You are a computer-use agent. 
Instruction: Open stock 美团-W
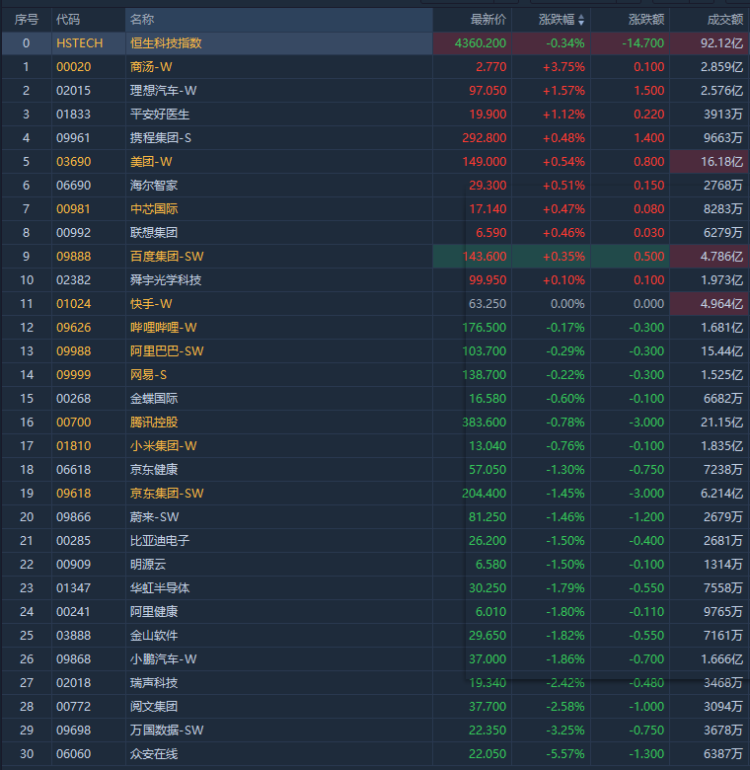click(x=151, y=162)
